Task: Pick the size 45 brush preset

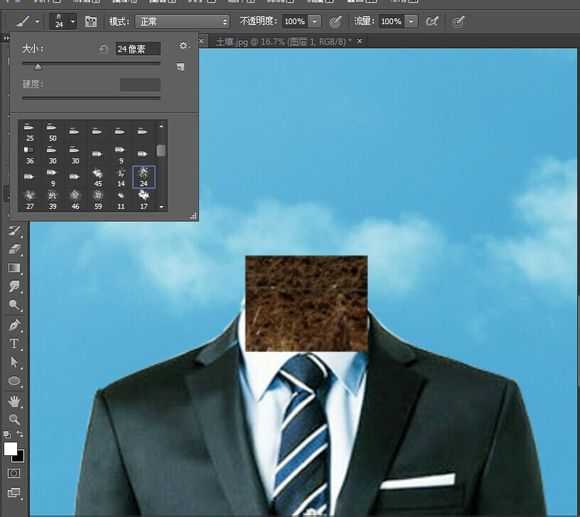Action: (x=98, y=178)
